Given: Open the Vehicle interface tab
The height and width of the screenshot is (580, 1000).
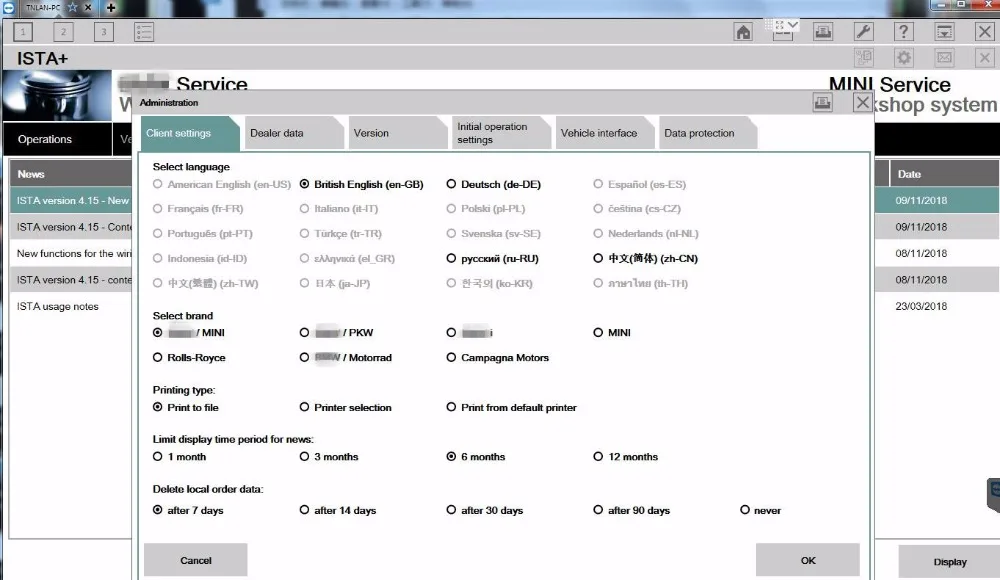Looking at the screenshot, I should tap(604, 133).
